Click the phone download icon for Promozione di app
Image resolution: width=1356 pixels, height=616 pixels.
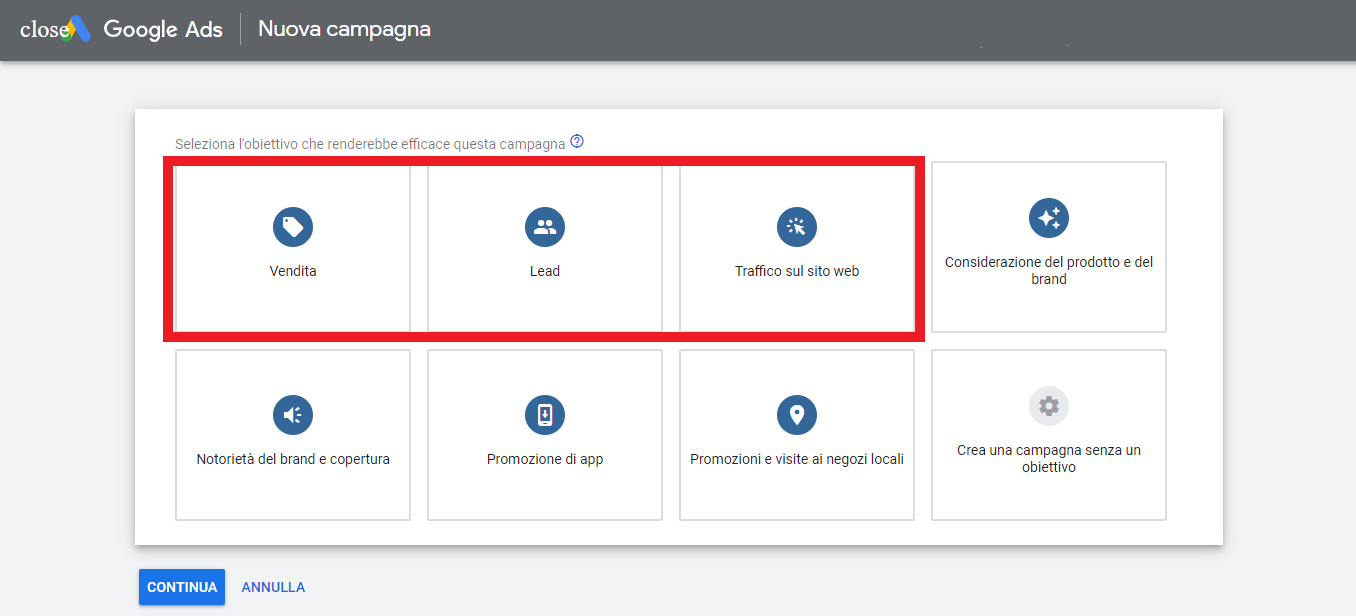pyautogui.click(x=545, y=415)
